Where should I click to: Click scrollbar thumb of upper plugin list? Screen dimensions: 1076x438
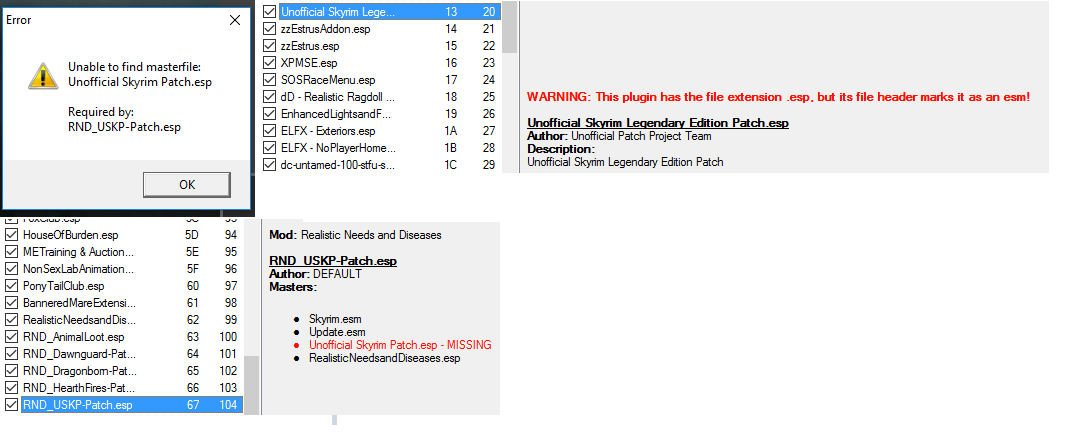coord(510,27)
